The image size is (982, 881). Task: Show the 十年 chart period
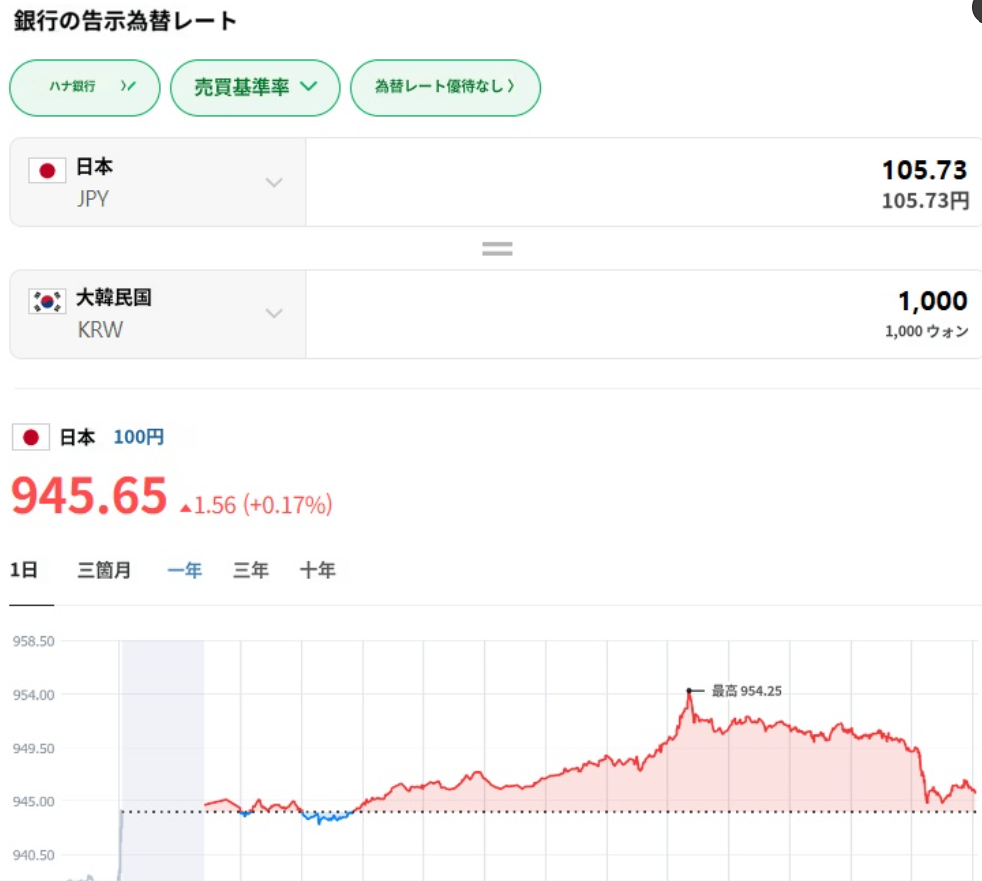coord(317,570)
